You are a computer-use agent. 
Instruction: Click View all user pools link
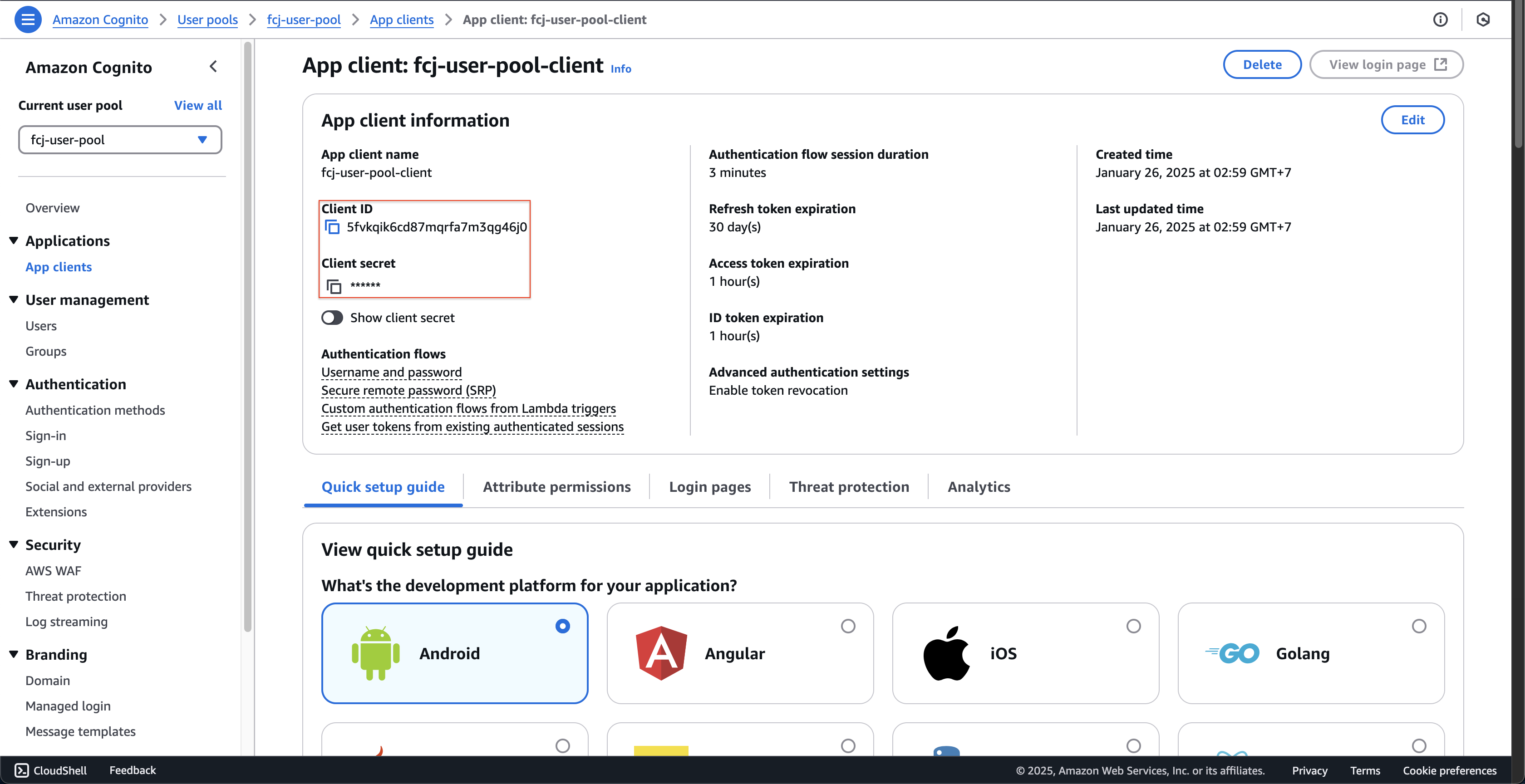point(198,105)
